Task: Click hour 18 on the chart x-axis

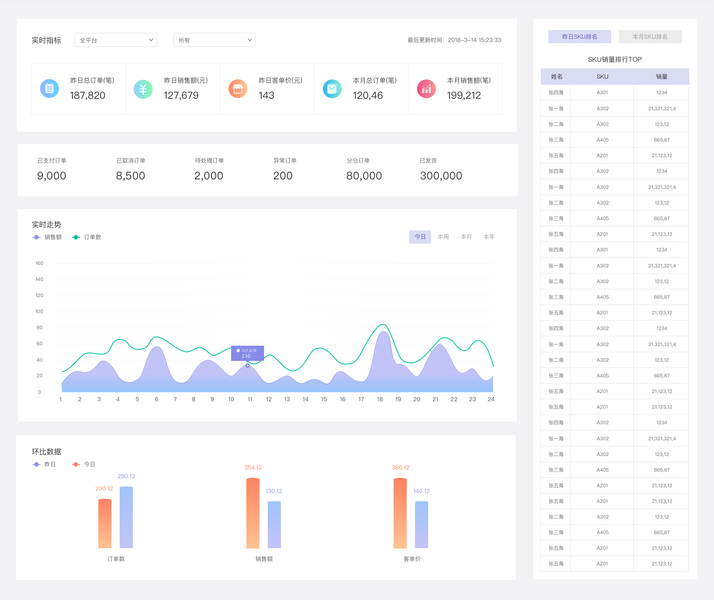Action: [x=379, y=399]
